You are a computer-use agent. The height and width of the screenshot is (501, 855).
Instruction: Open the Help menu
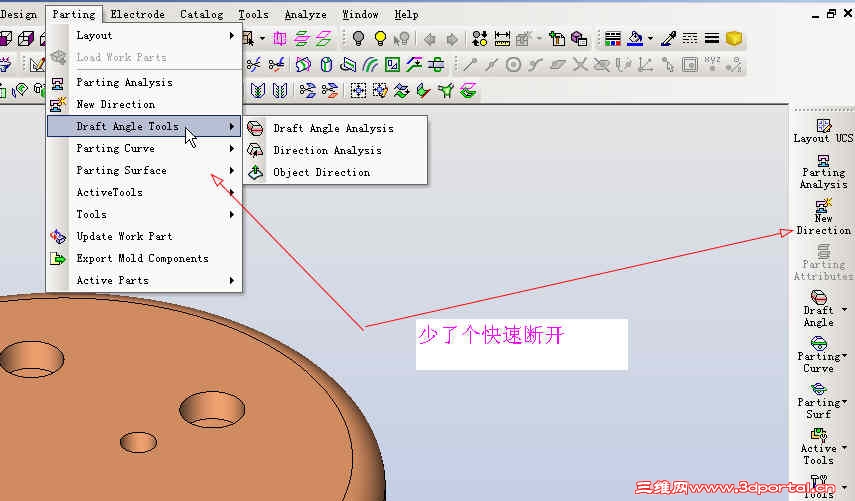pos(406,15)
